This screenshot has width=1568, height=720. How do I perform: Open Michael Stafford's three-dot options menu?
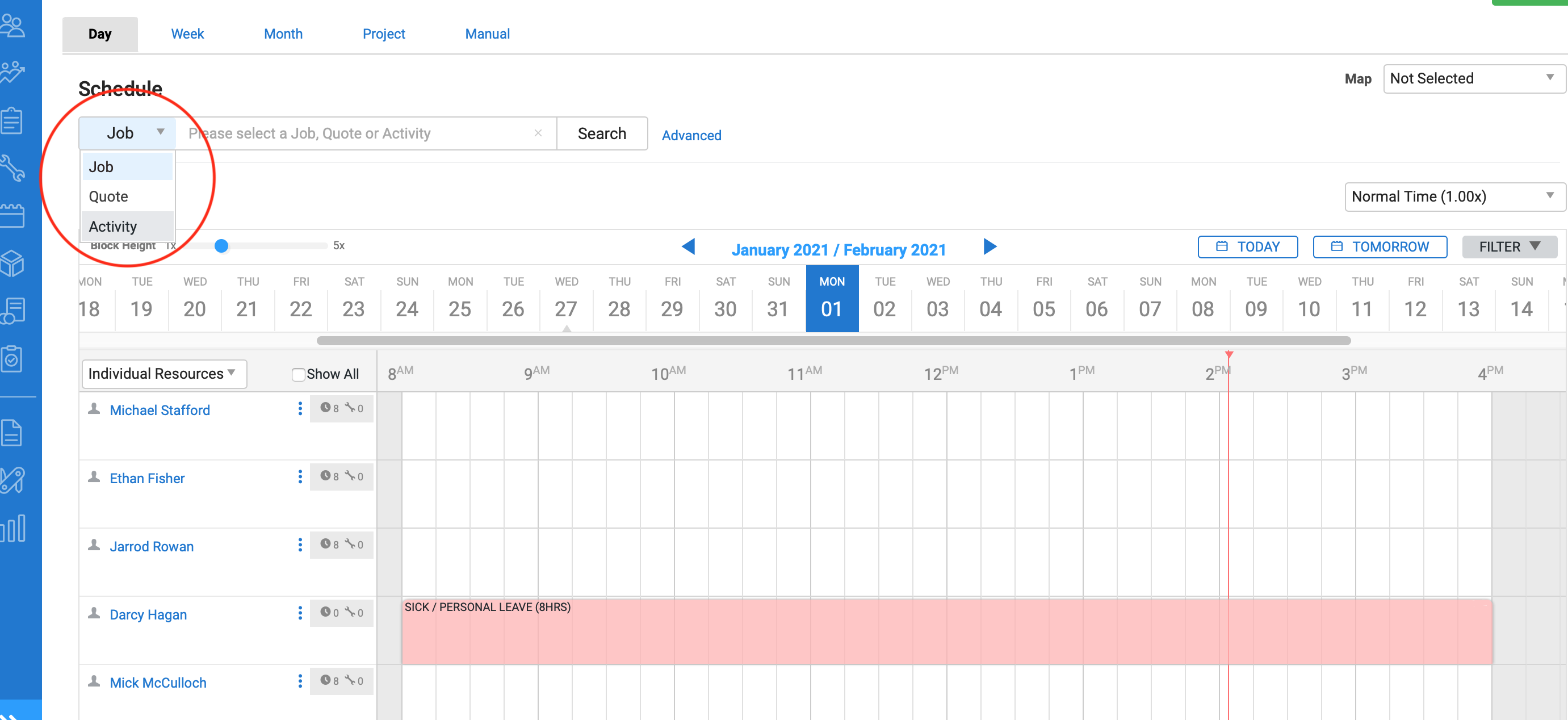pyautogui.click(x=300, y=408)
